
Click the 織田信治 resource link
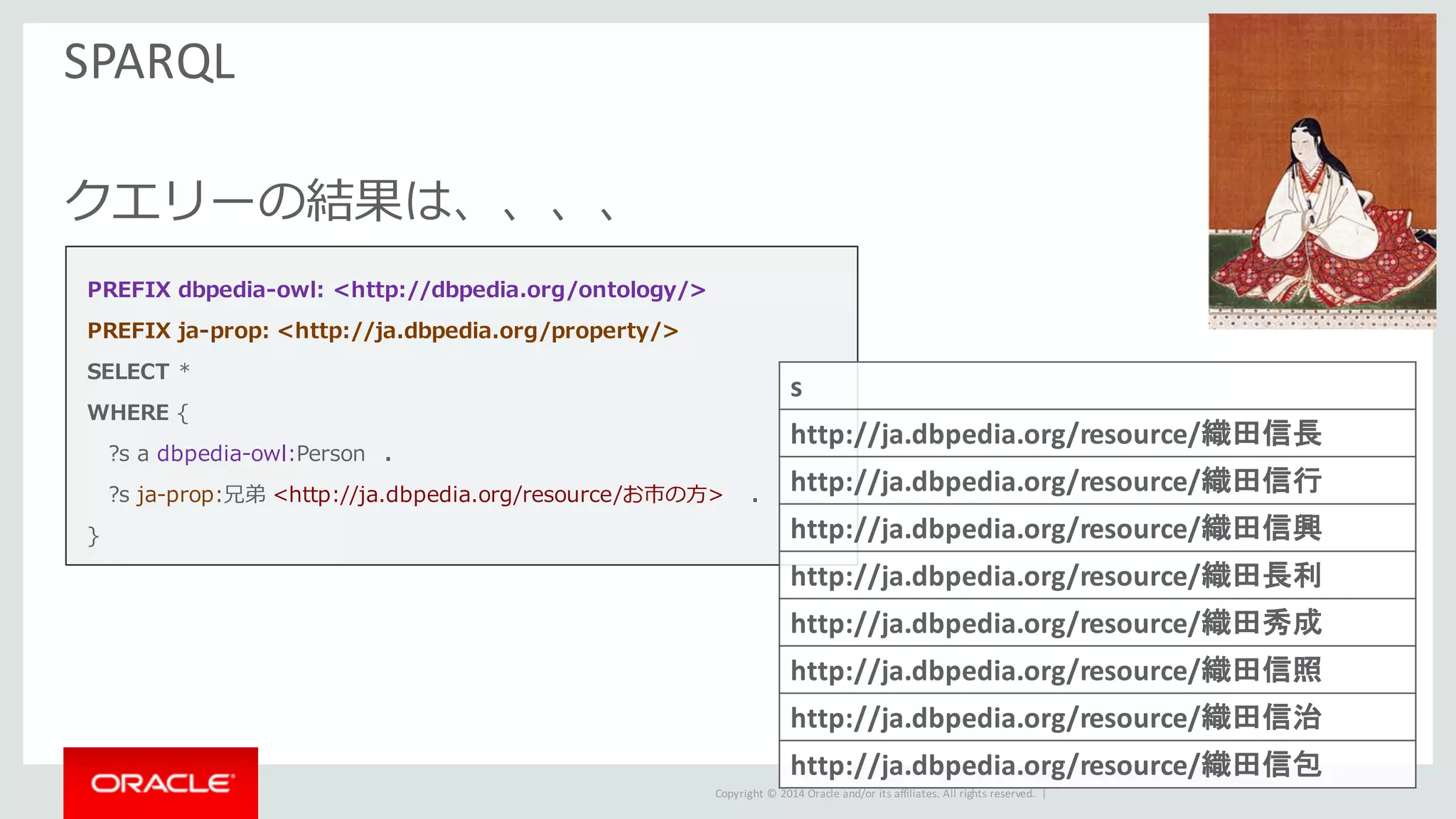(1056, 717)
